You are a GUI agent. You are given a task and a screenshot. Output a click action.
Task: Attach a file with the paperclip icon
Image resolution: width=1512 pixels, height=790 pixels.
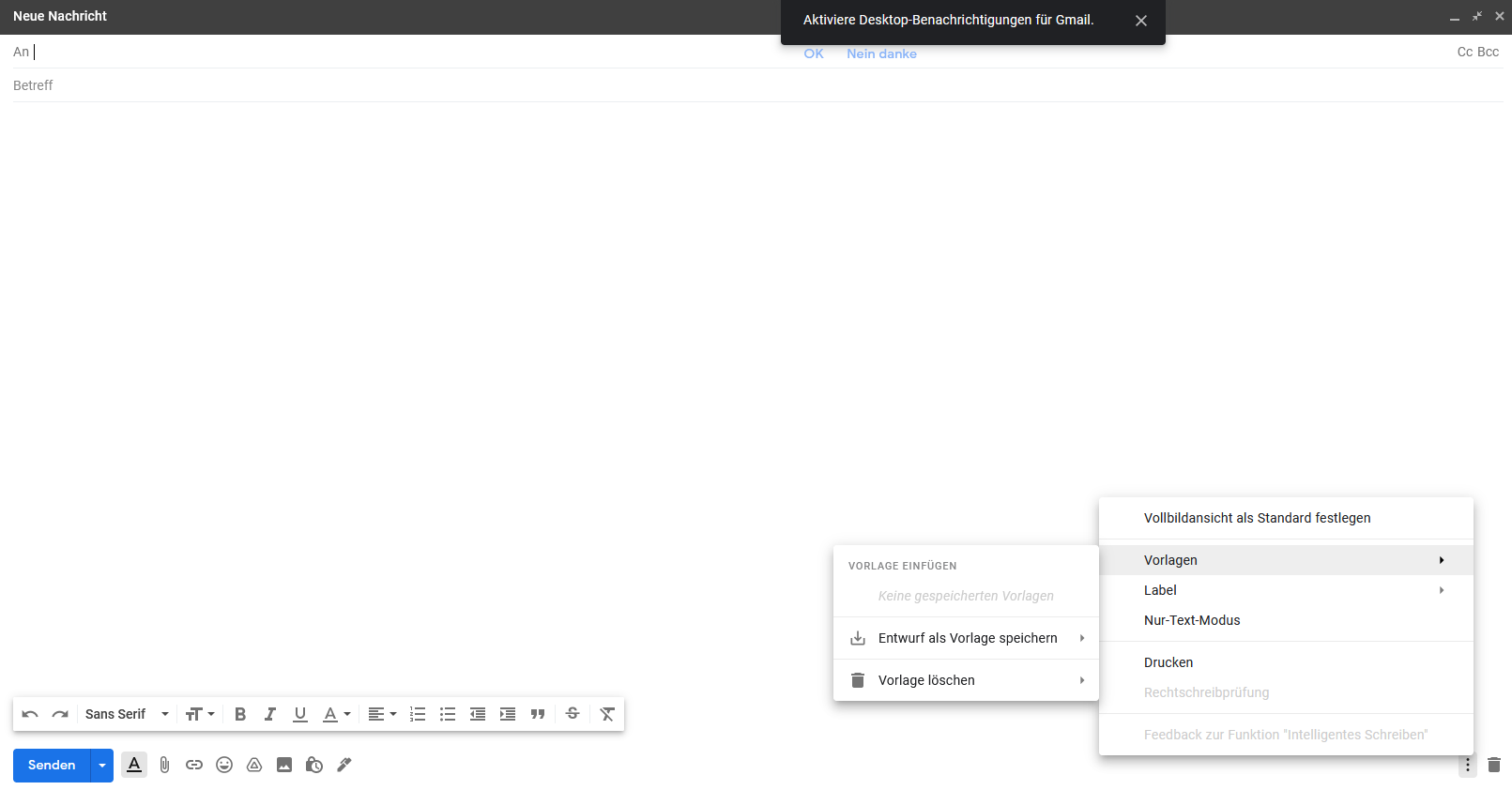(x=164, y=766)
